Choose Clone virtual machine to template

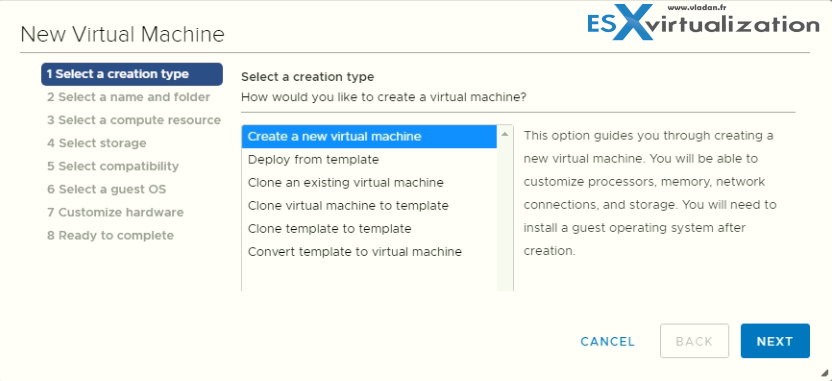pyautogui.click(x=369, y=205)
